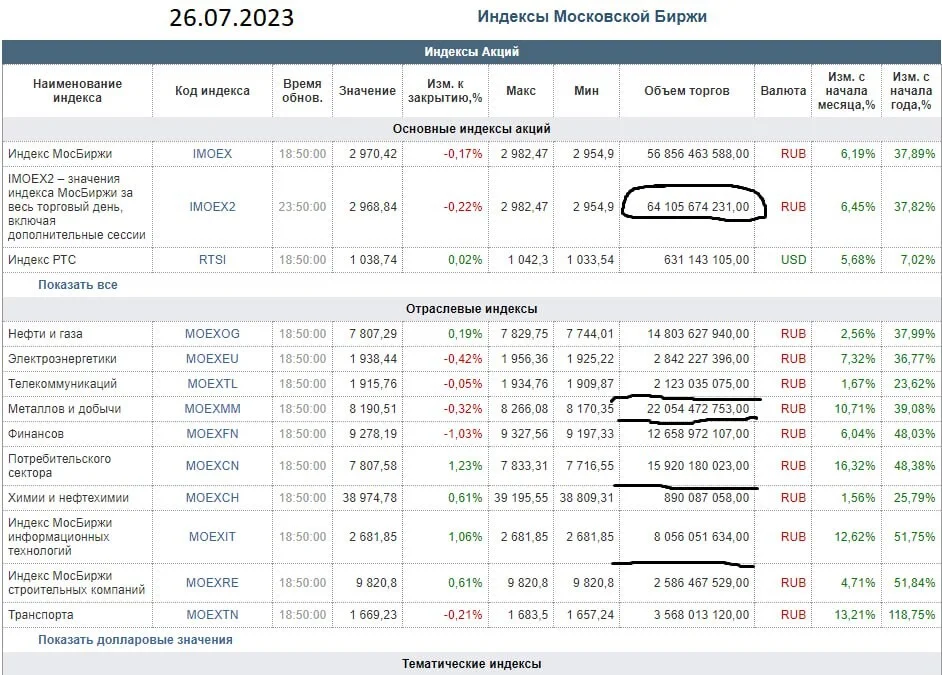Click the 'Мин' column header
The height and width of the screenshot is (675, 942).
click(x=586, y=91)
